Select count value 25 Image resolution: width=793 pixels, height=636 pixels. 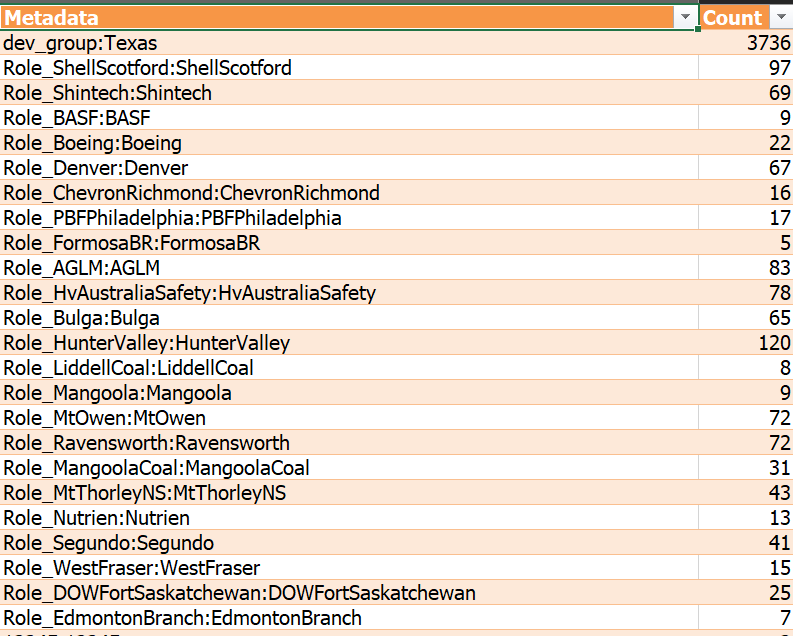[746, 594]
